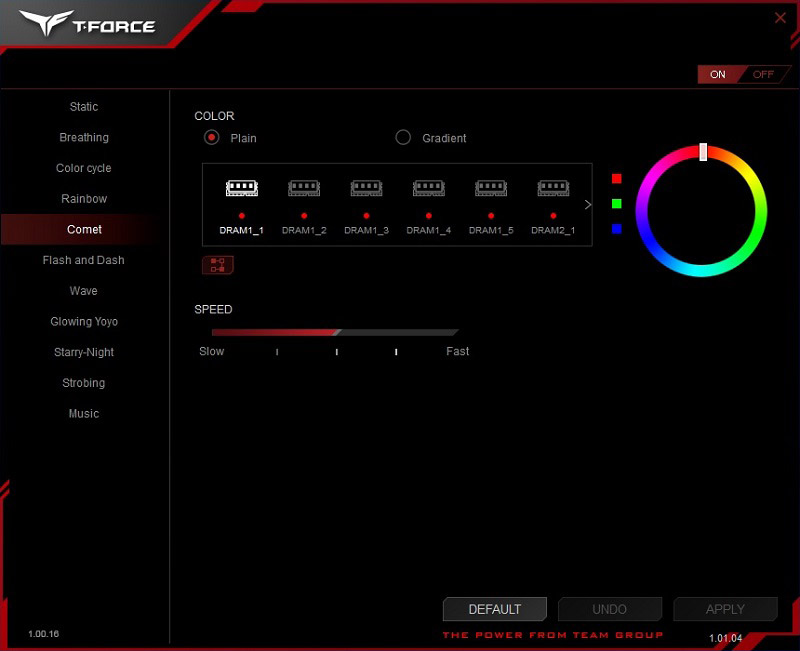The width and height of the screenshot is (800, 651).
Task: Switch lighting to ON
Action: tap(718, 74)
